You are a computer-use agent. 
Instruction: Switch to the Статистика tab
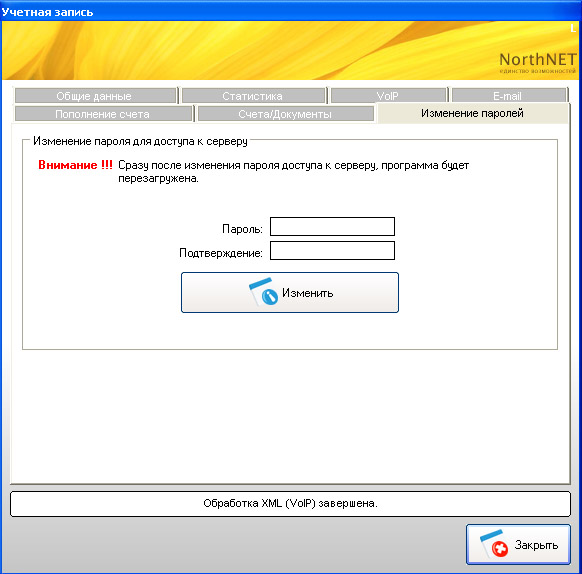253,96
